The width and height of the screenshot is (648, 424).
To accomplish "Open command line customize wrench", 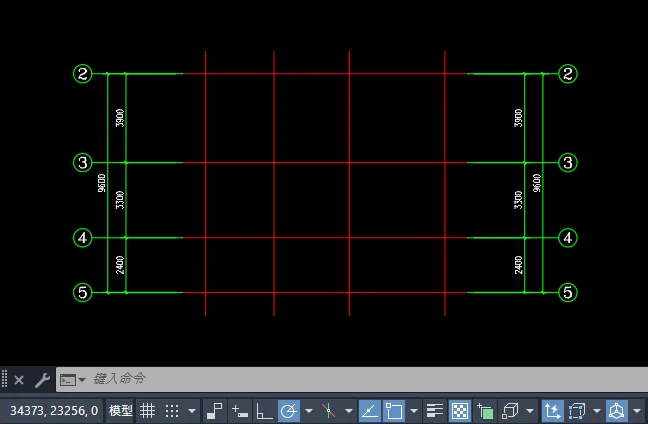I will pyautogui.click(x=42, y=380).
